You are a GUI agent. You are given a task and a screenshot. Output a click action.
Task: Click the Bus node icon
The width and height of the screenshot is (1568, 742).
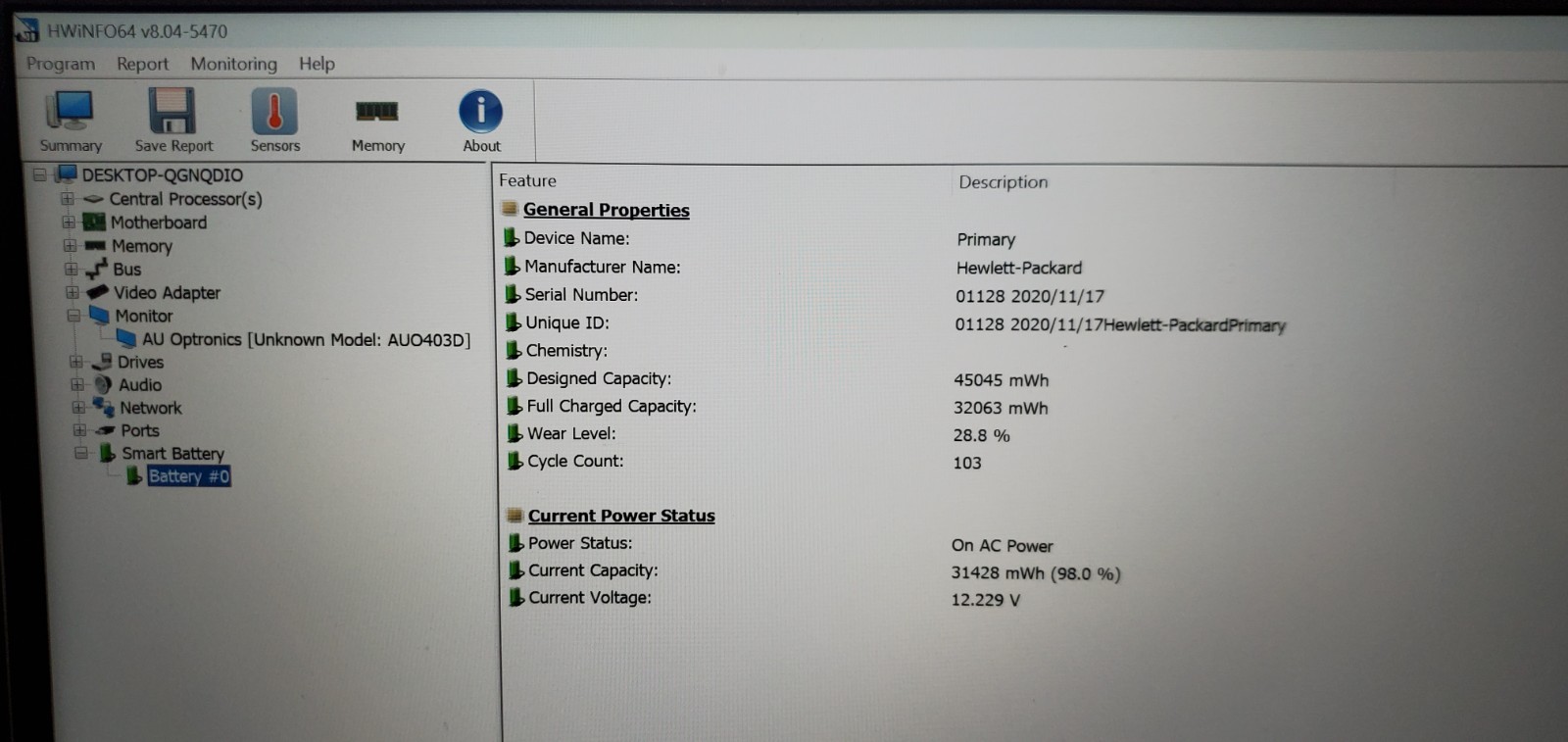pos(96,269)
